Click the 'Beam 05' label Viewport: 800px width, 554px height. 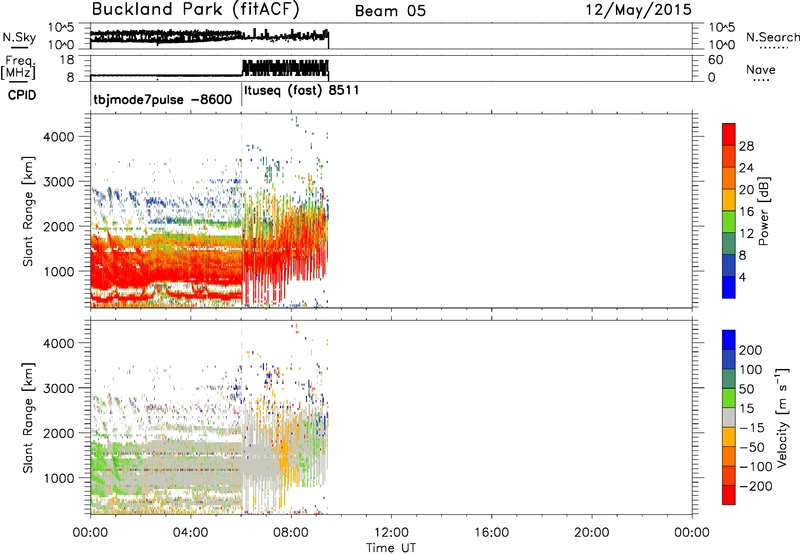tap(390, 11)
